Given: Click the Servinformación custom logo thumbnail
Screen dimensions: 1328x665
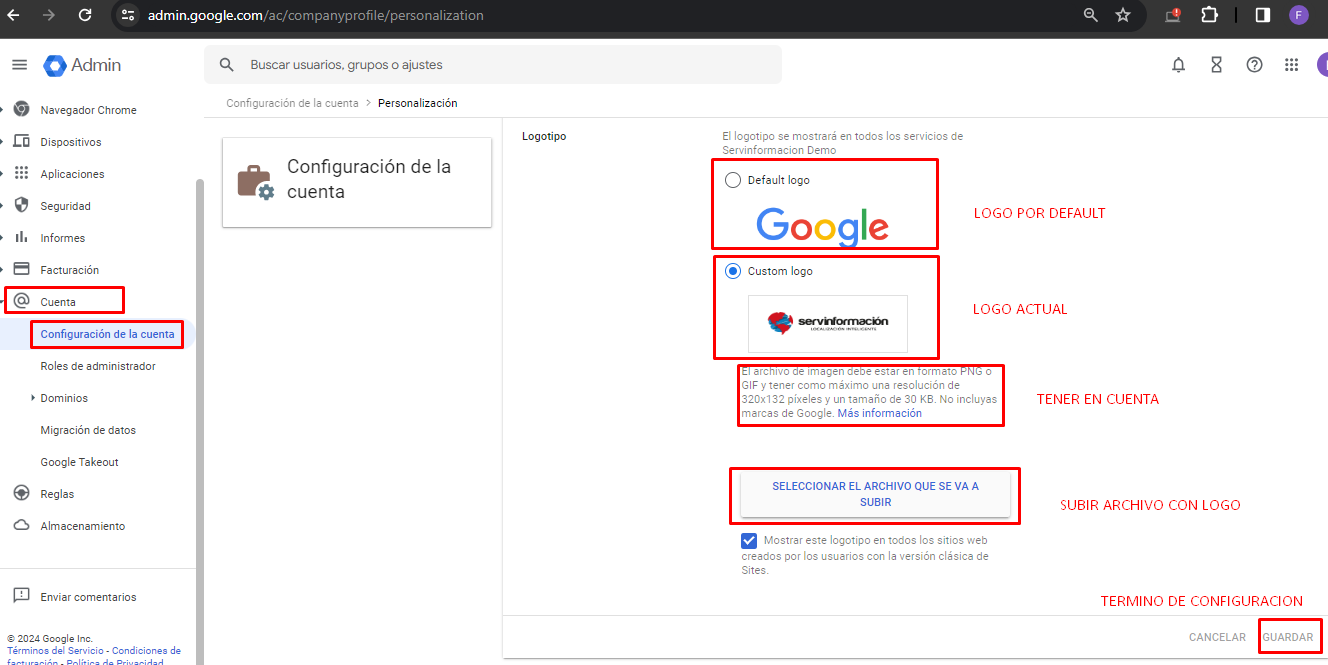Looking at the screenshot, I should [828, 323].
